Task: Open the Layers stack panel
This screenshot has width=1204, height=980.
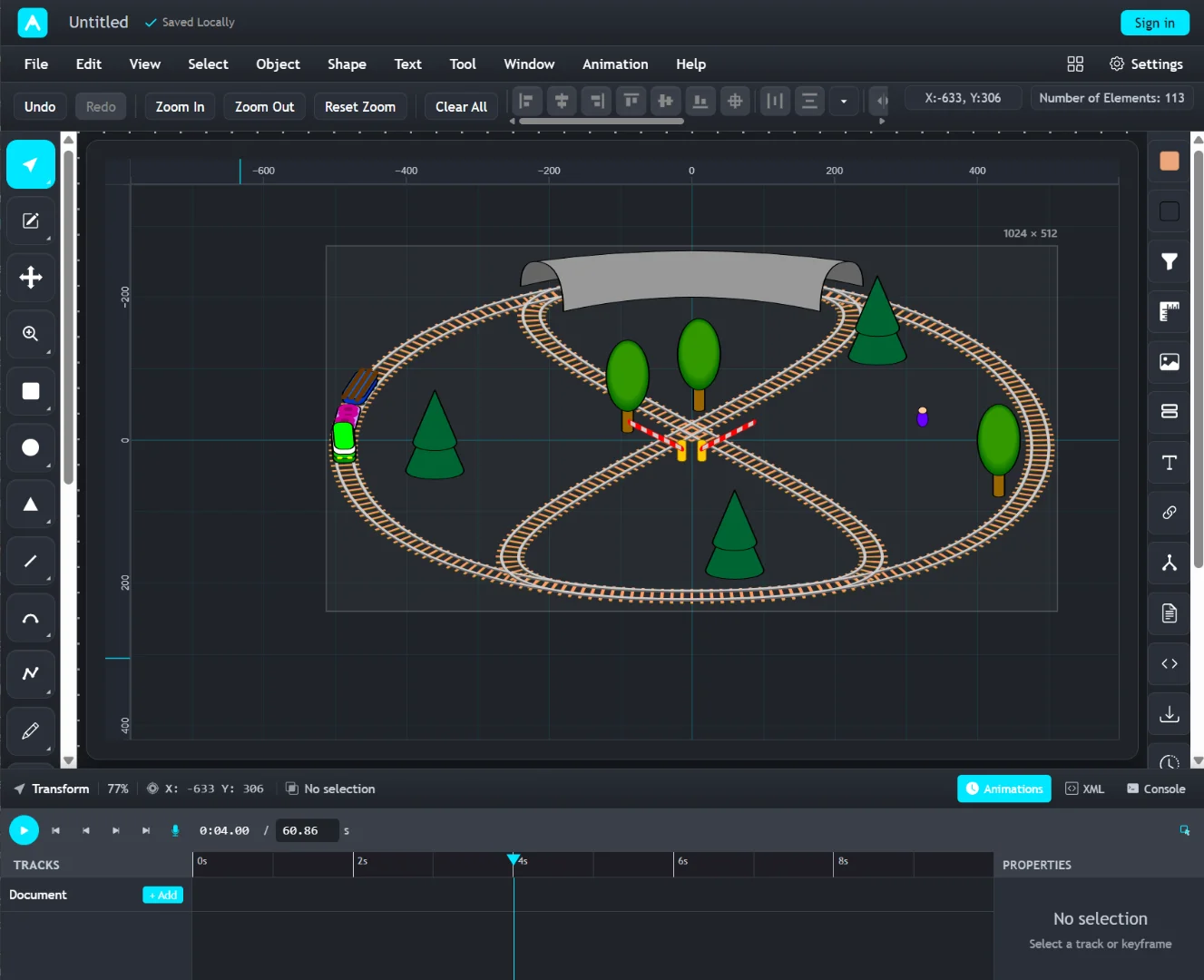Action: click(1170, 412)
